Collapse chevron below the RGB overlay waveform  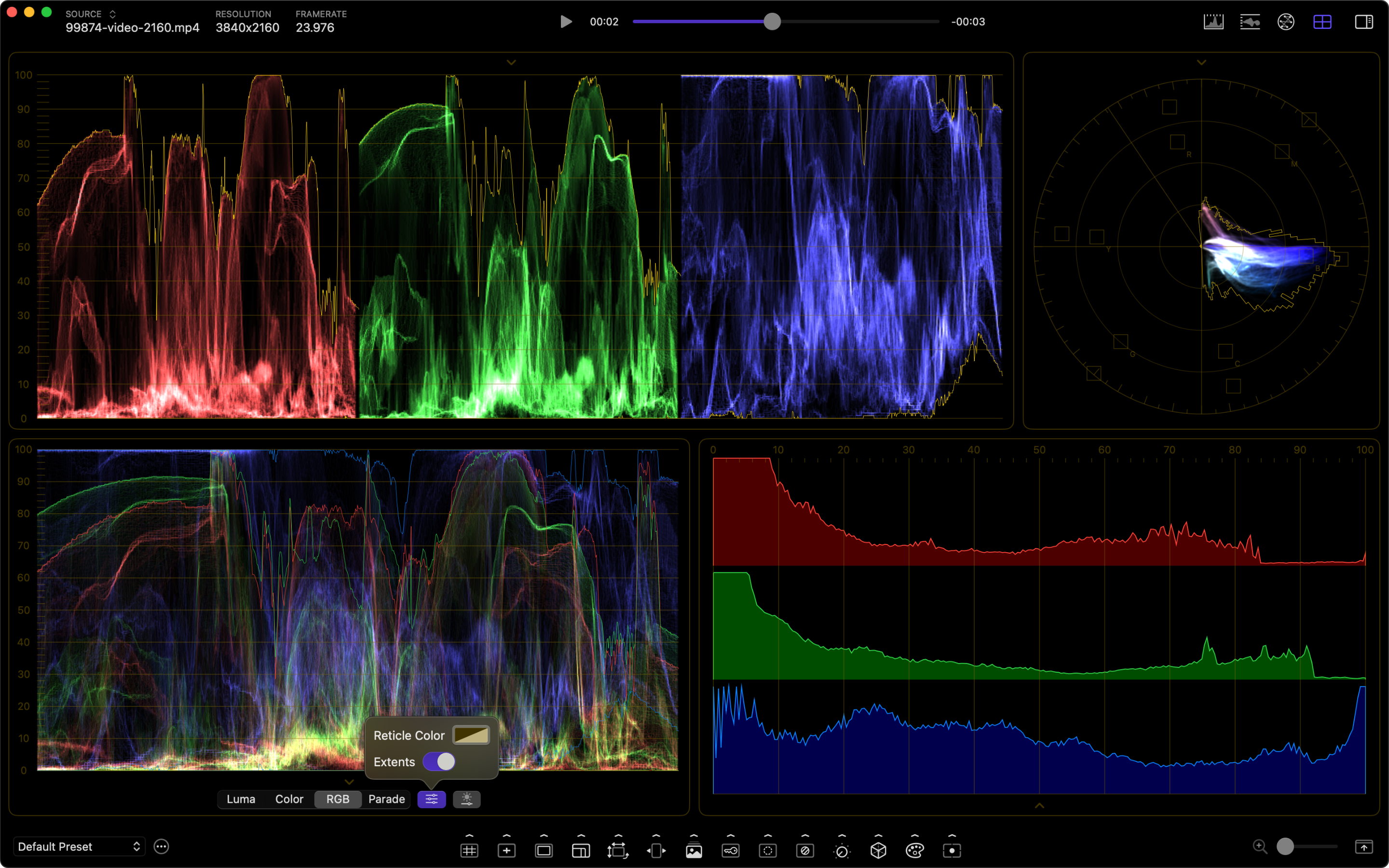coord(349,782)
